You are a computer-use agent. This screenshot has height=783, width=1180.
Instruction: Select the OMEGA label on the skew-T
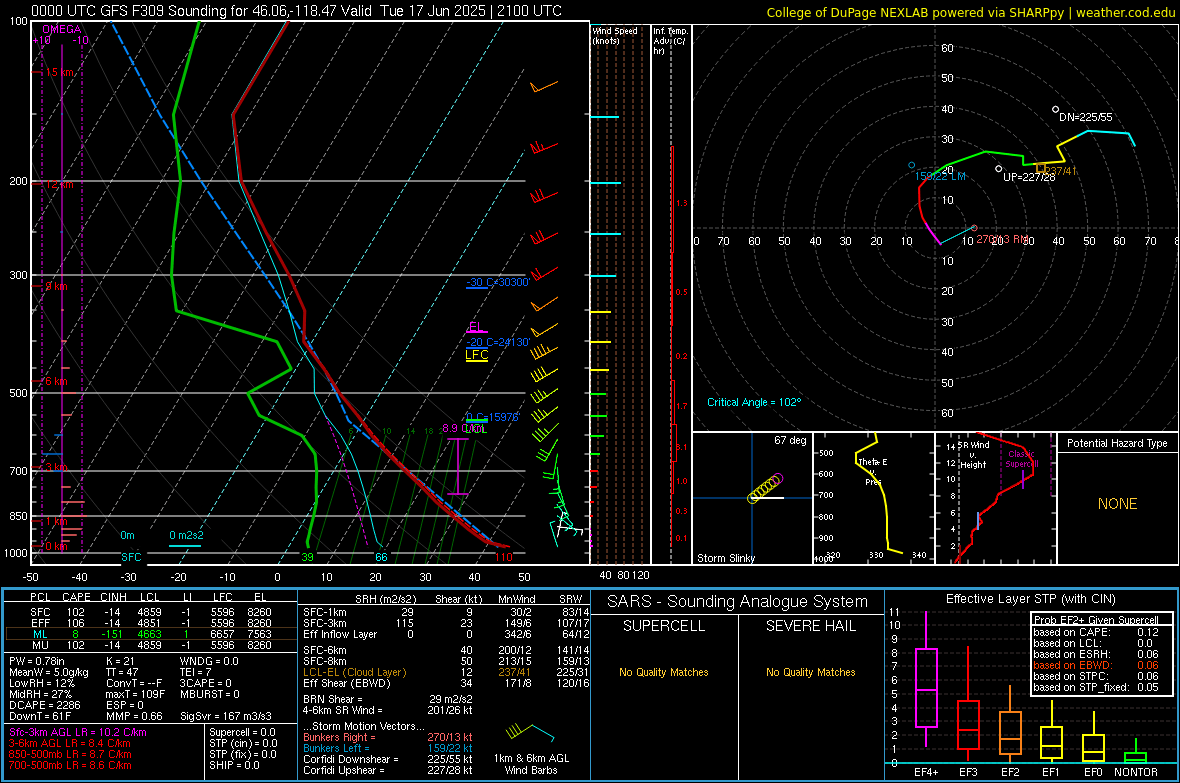[x=62, y=29]
